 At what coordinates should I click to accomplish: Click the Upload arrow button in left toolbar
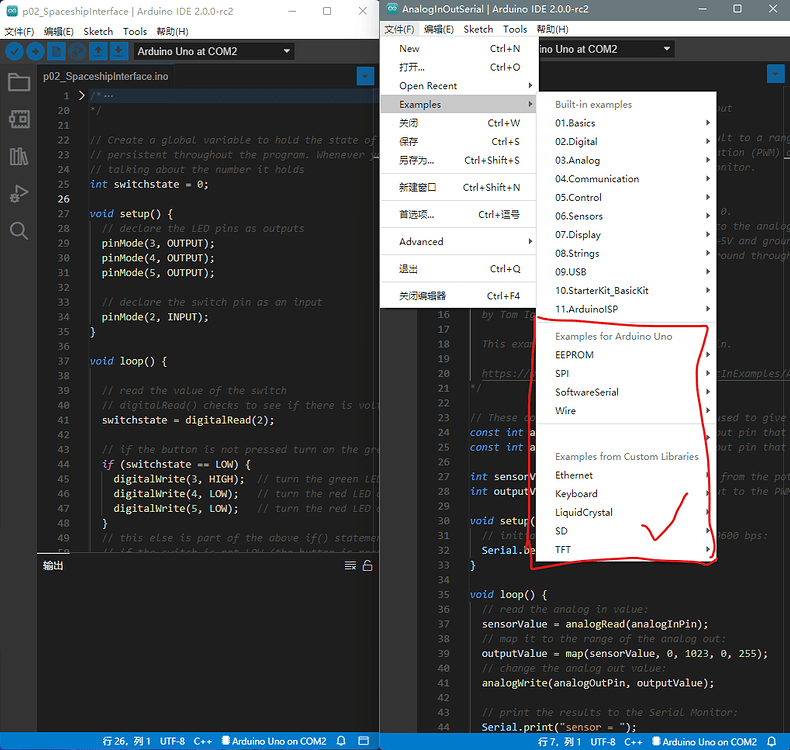tap(35, 51)
